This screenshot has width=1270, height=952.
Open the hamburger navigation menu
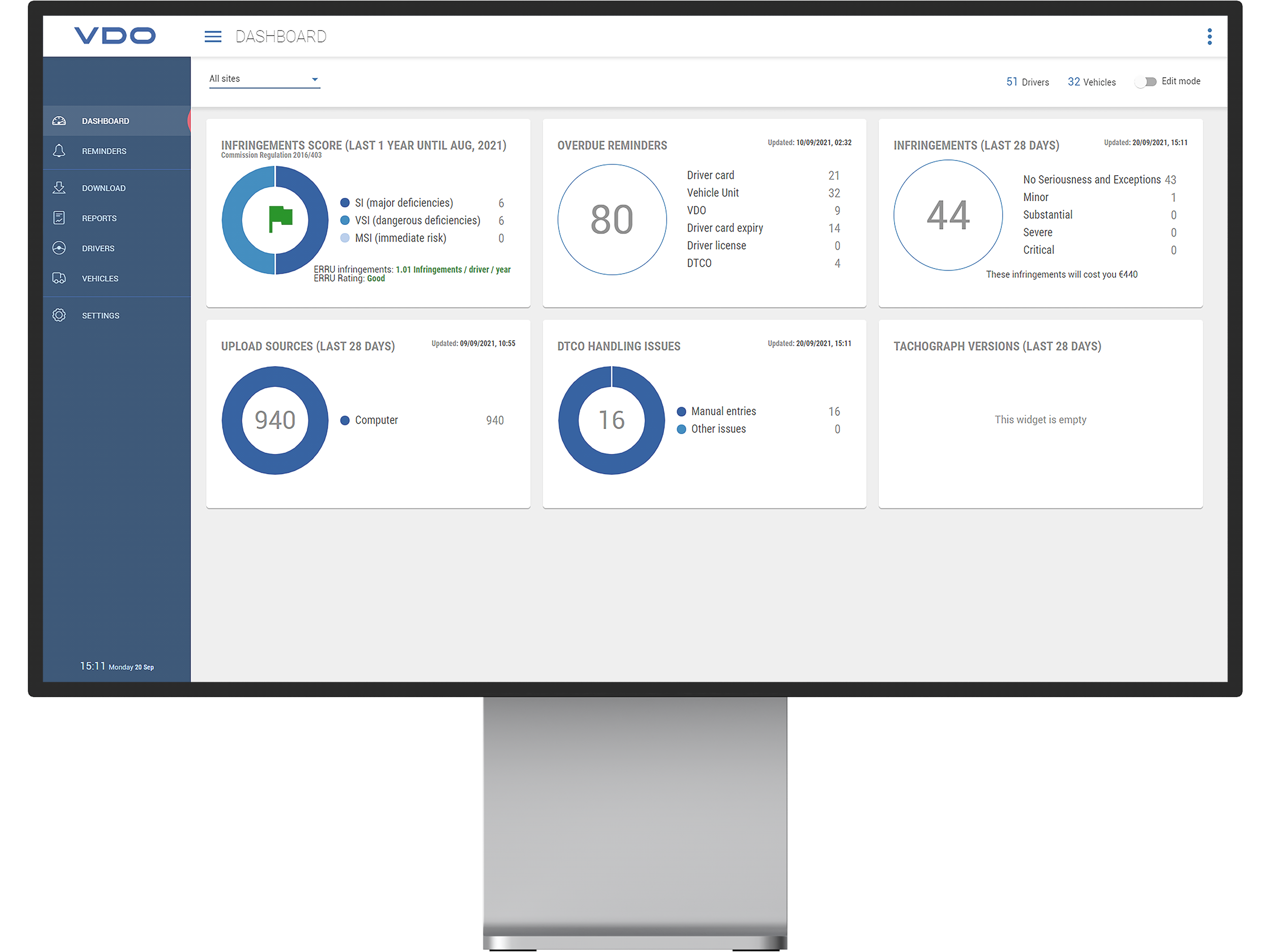click(213, 37)
